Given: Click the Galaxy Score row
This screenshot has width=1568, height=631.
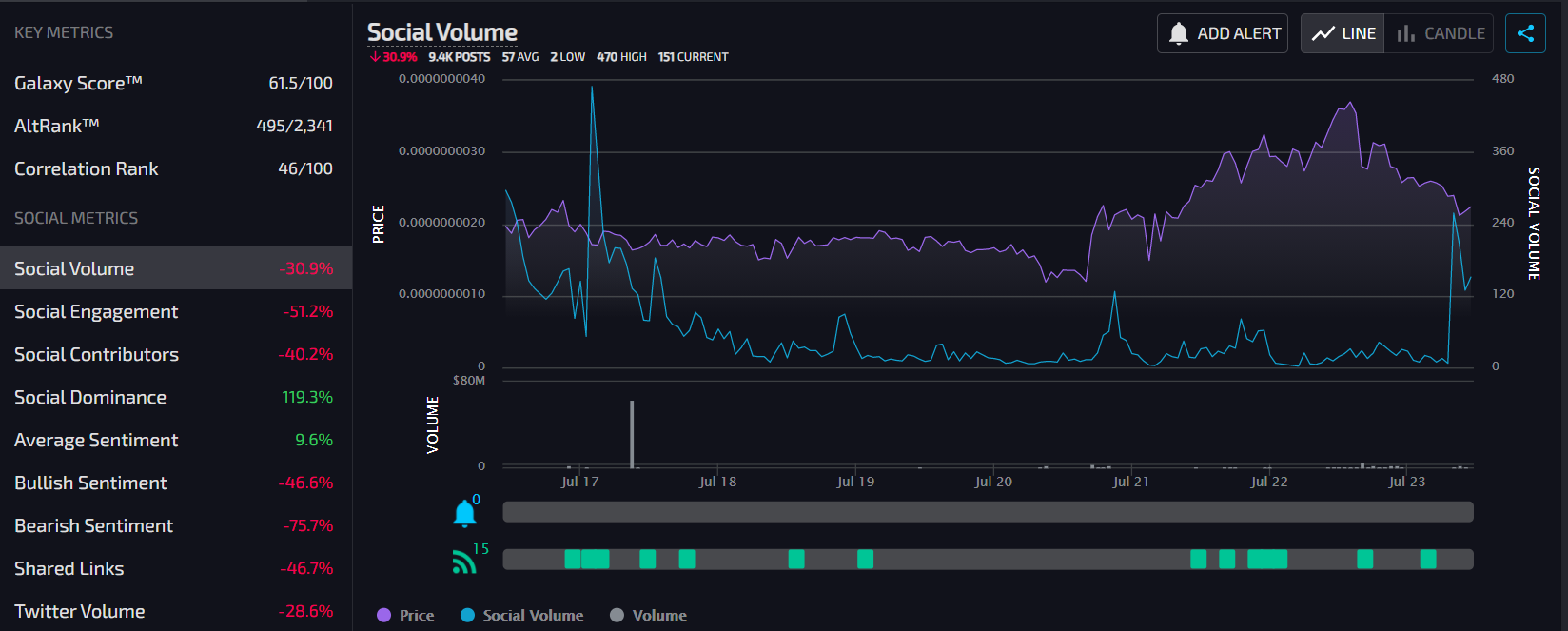Looking at the screenshot, I should [x=175, y=83].
